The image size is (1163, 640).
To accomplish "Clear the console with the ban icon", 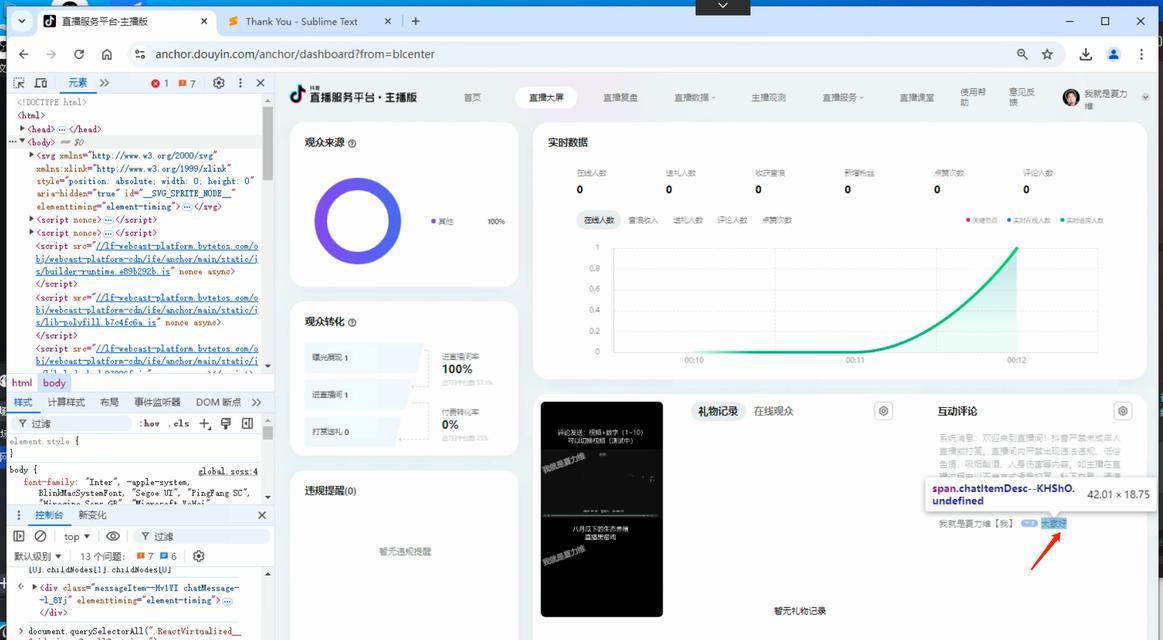I will click(41, 536).
